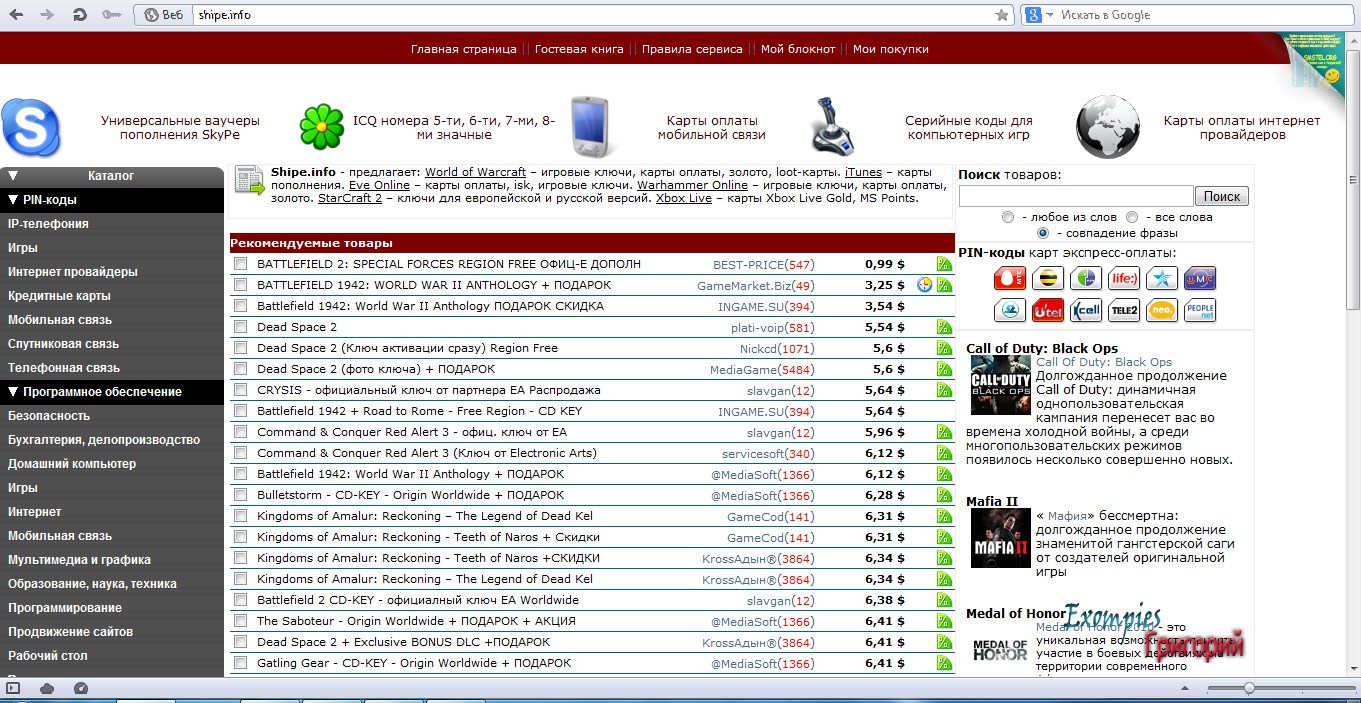Select the 'совпадение фразы' radio option
Screen dimensions: 1361x703
1043,233
